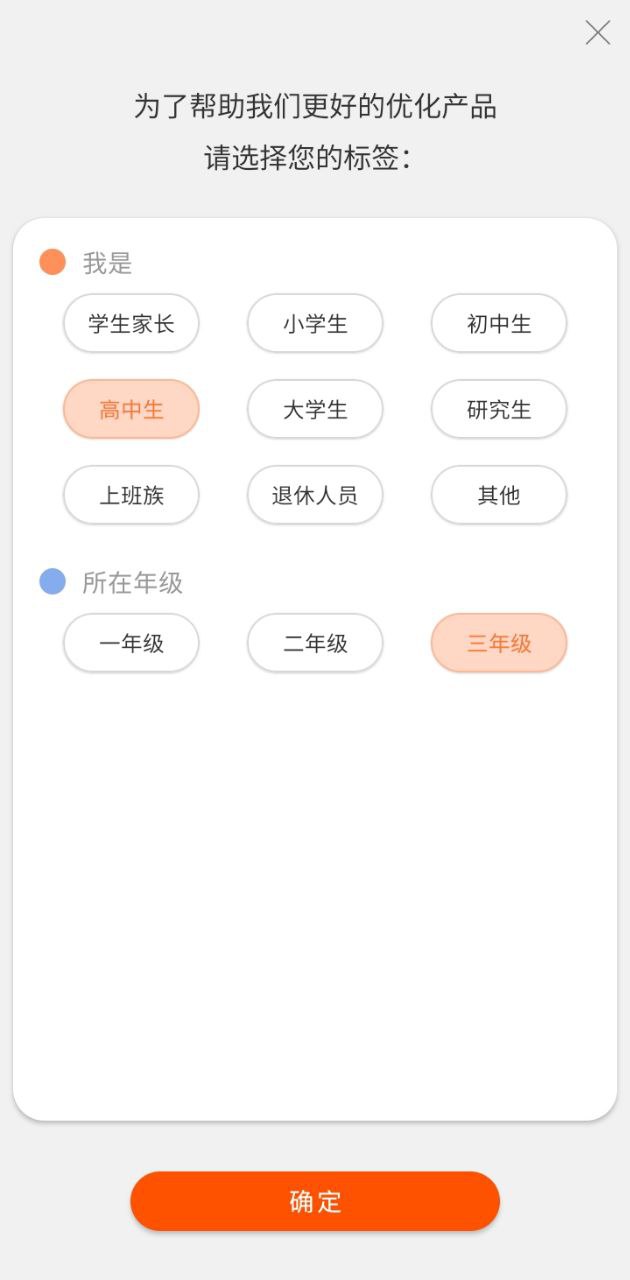
Task: Tap the 上班族 tag
Action: pos(131,496)
